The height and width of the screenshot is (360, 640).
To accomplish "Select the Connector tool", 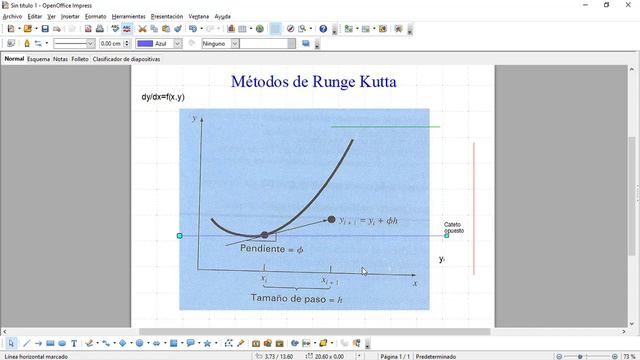I will click(x=106, y=343).
